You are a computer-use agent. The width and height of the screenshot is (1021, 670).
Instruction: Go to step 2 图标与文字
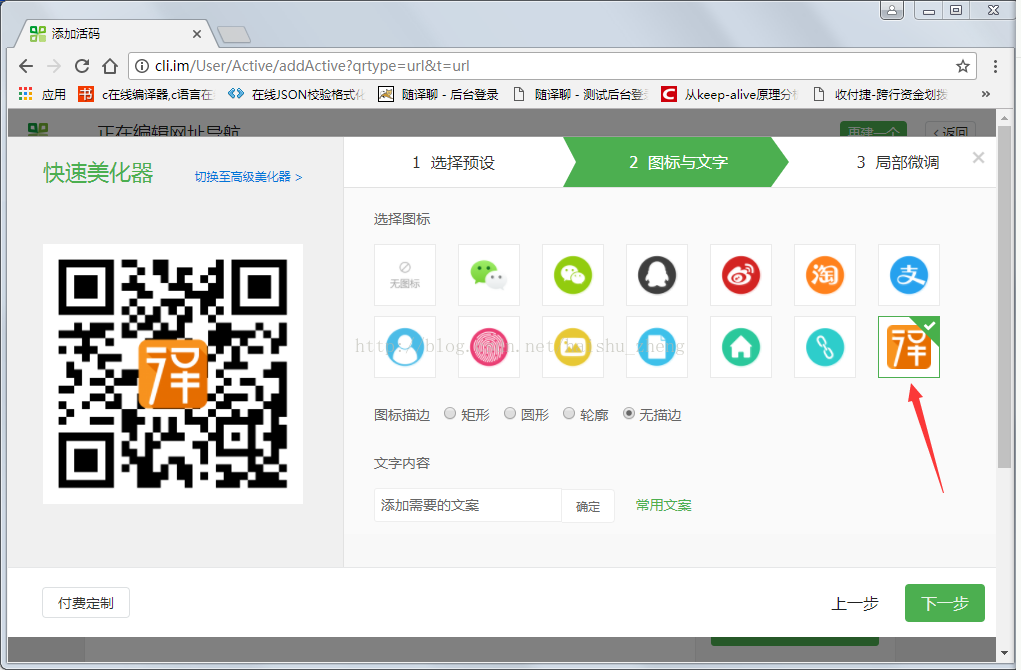677,162
